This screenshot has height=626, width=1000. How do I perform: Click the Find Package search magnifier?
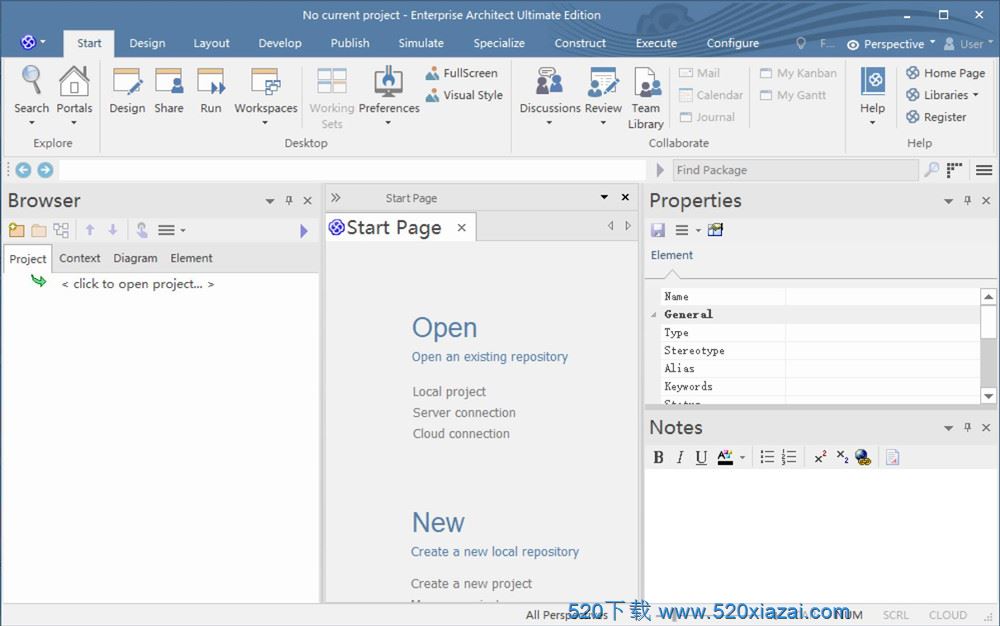tap(932, 170)
